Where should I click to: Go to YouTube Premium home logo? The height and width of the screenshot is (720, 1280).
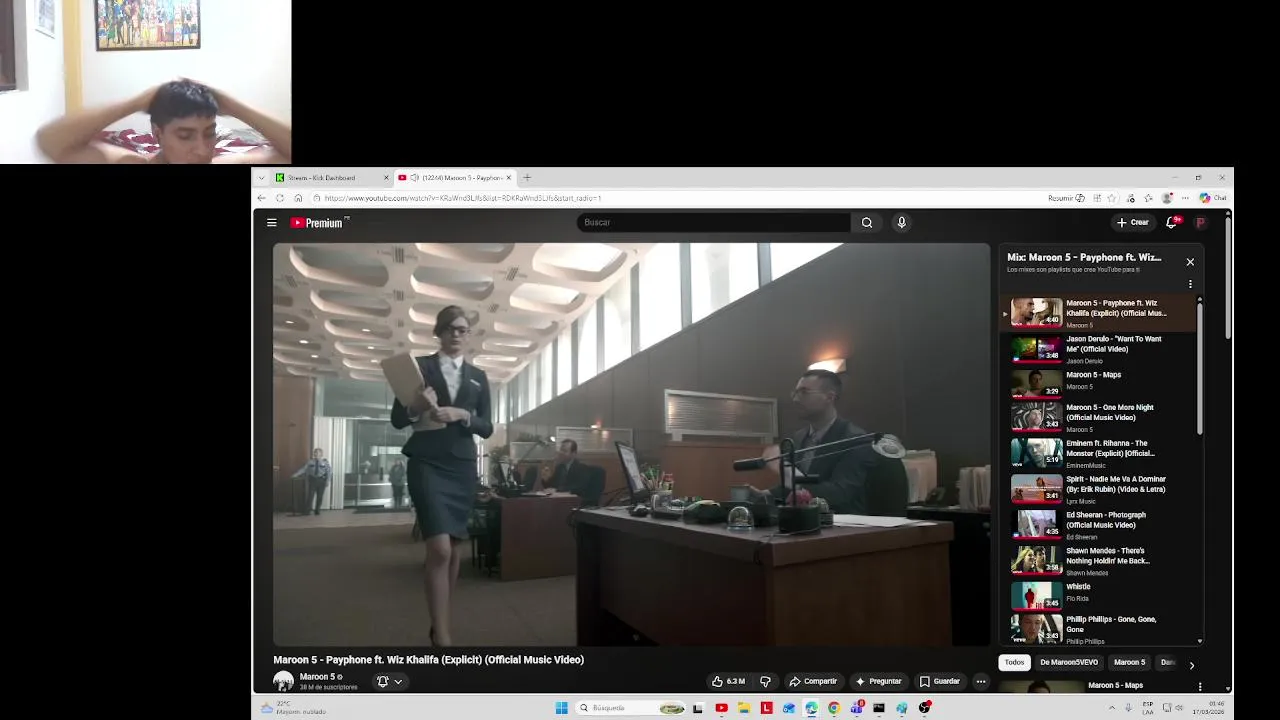point(318,222)
